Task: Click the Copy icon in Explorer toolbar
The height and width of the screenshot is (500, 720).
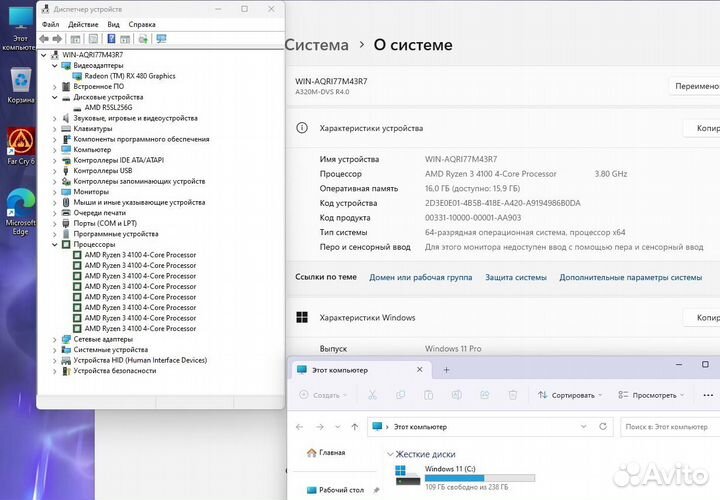Action: (400, 395)
